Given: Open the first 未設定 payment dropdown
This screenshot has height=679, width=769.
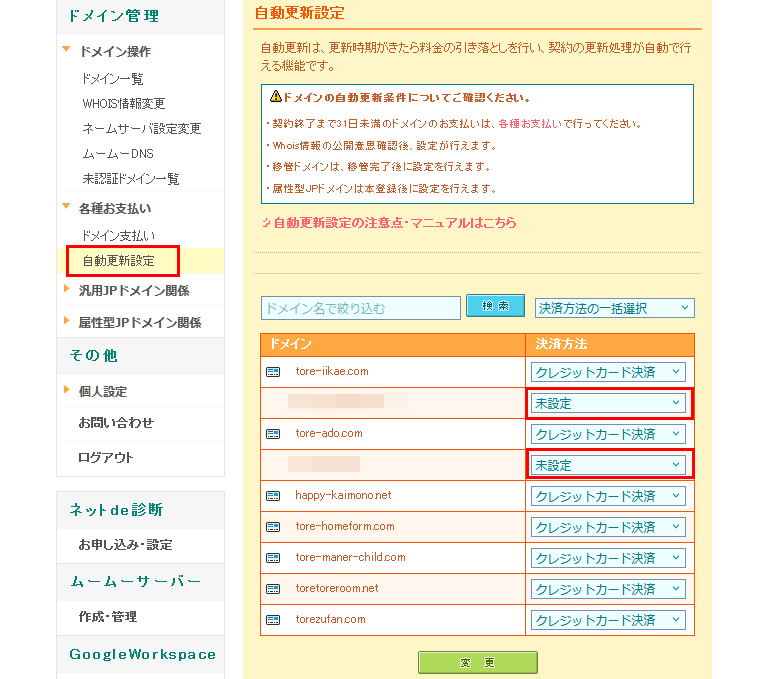Looking at the screenshot, I should click(x=608, y=404).
